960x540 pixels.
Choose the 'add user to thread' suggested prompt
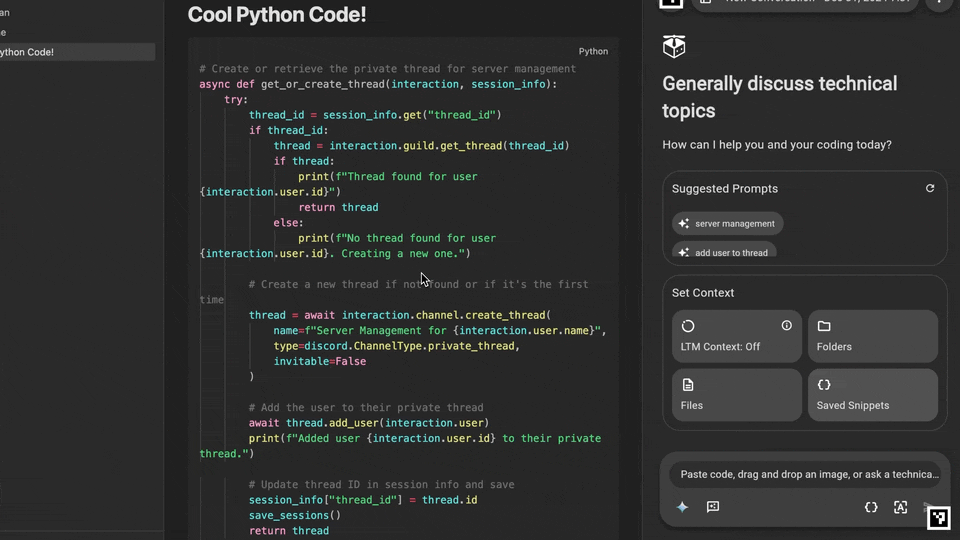pyautogui.click(x=724, y=252)
